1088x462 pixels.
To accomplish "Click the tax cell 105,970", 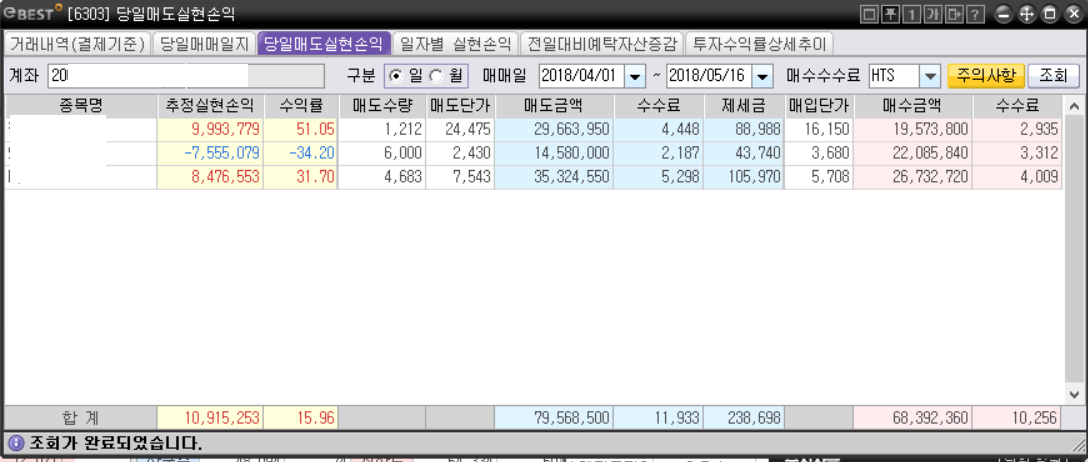I will click(744, 177).
